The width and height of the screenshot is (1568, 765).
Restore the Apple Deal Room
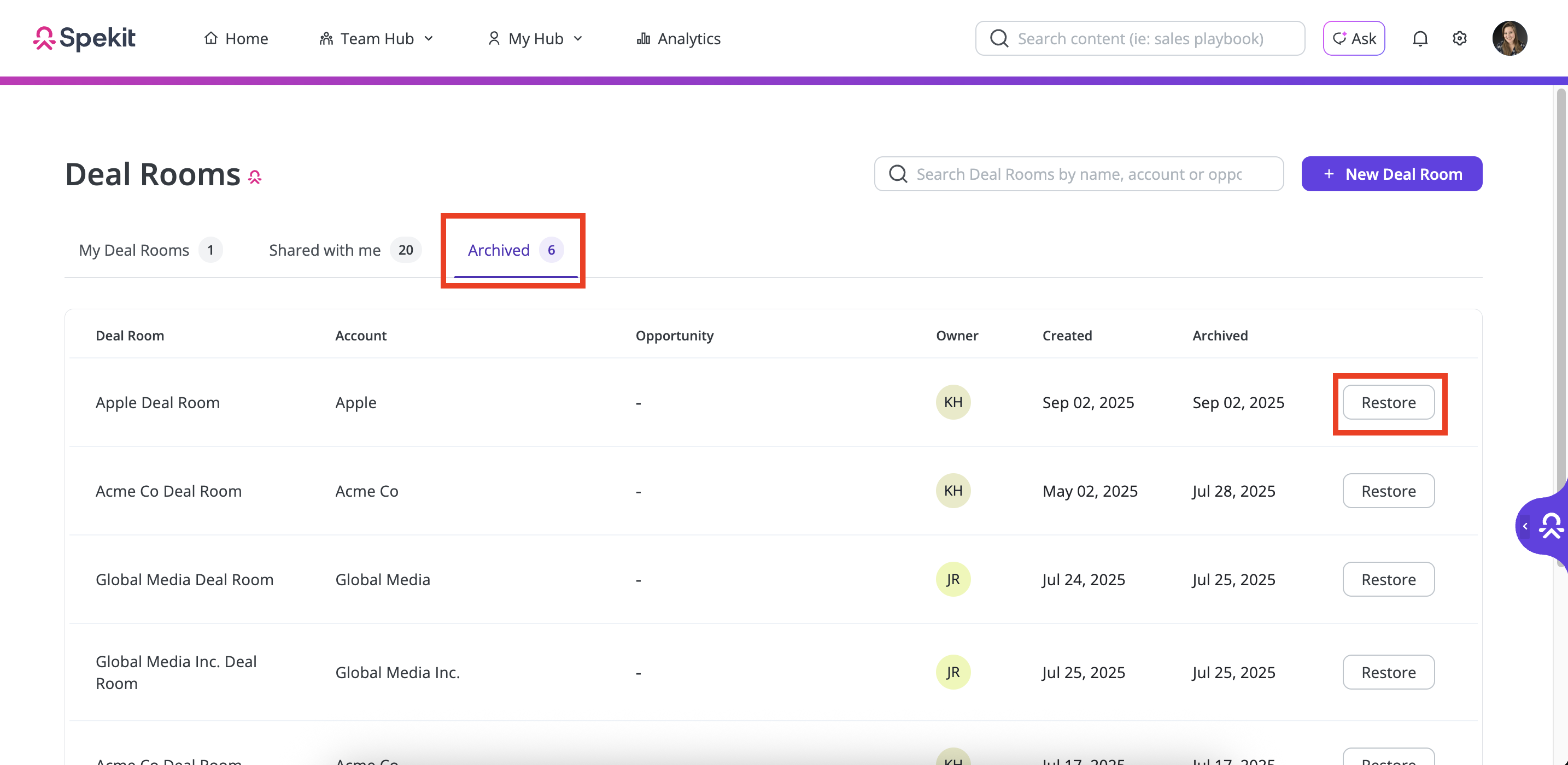tap(1388, 402)
